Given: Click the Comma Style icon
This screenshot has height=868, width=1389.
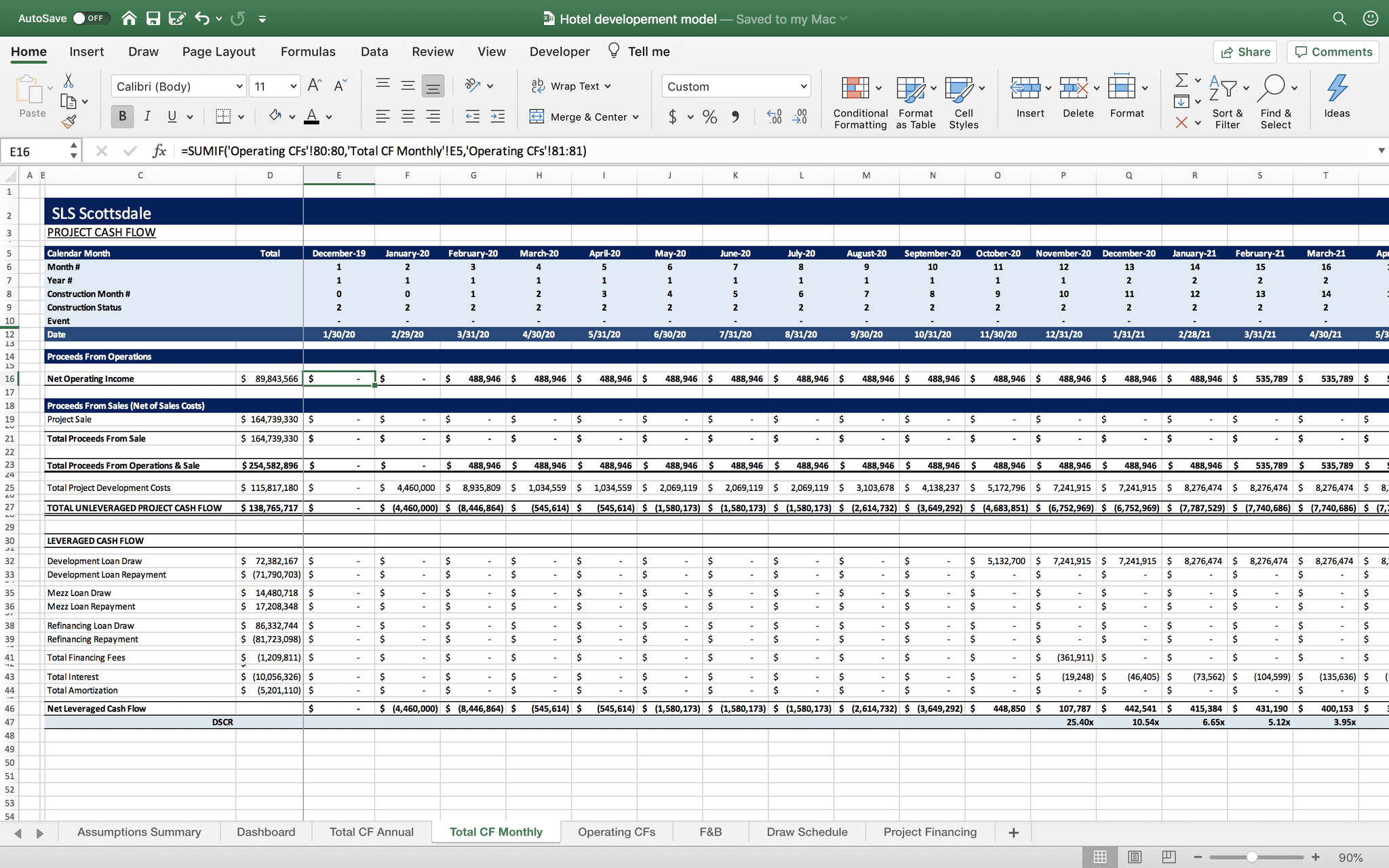Looking at the screenshot, I should click(x=735, y=117).
